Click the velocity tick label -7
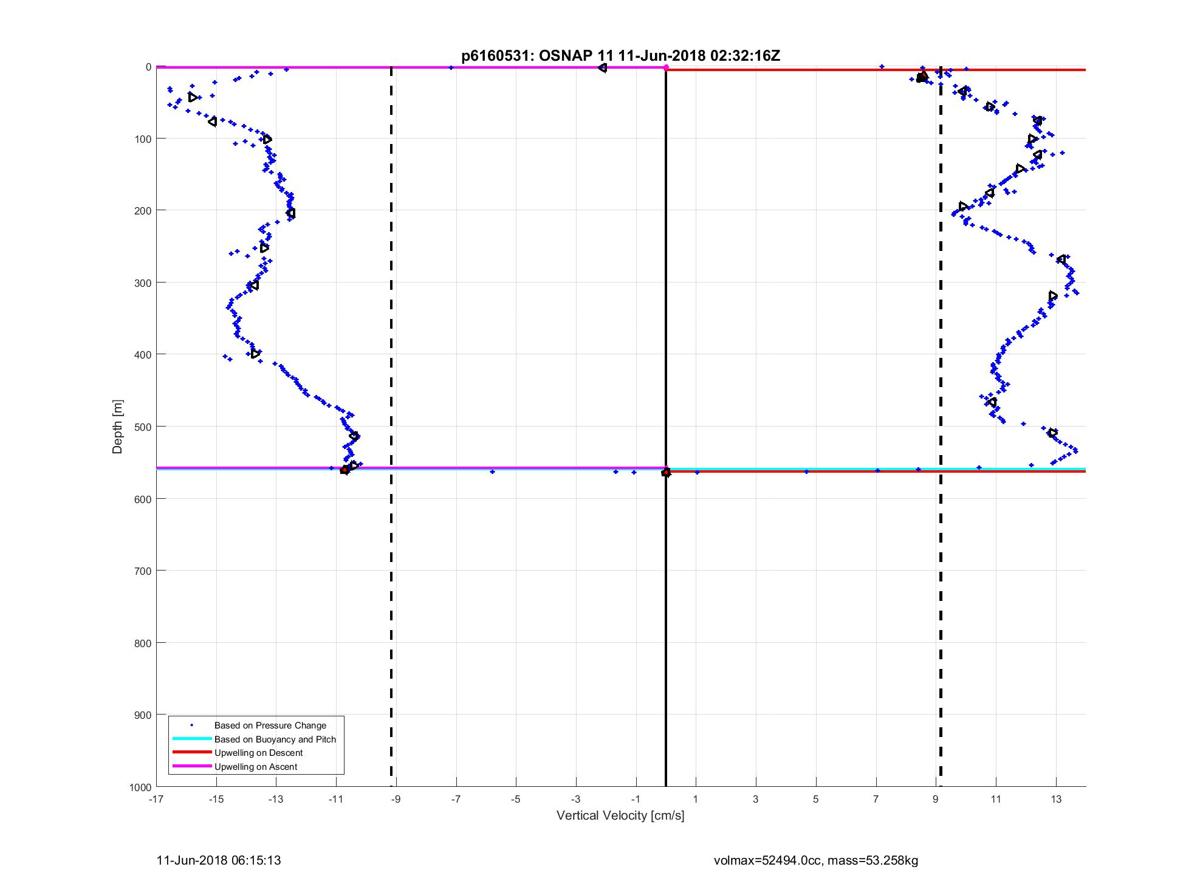 [x=456, y=799]
